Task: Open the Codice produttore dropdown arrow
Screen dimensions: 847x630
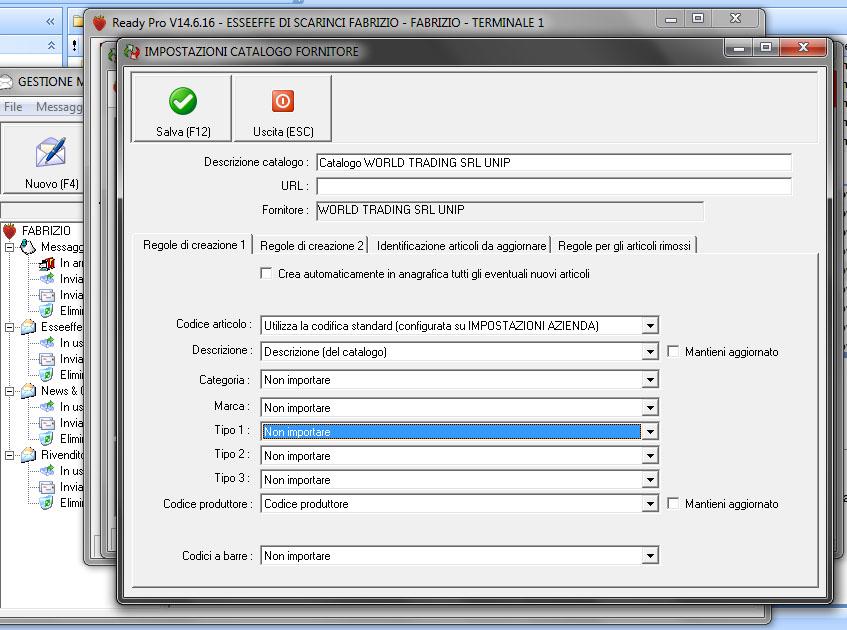Action: 650,504
